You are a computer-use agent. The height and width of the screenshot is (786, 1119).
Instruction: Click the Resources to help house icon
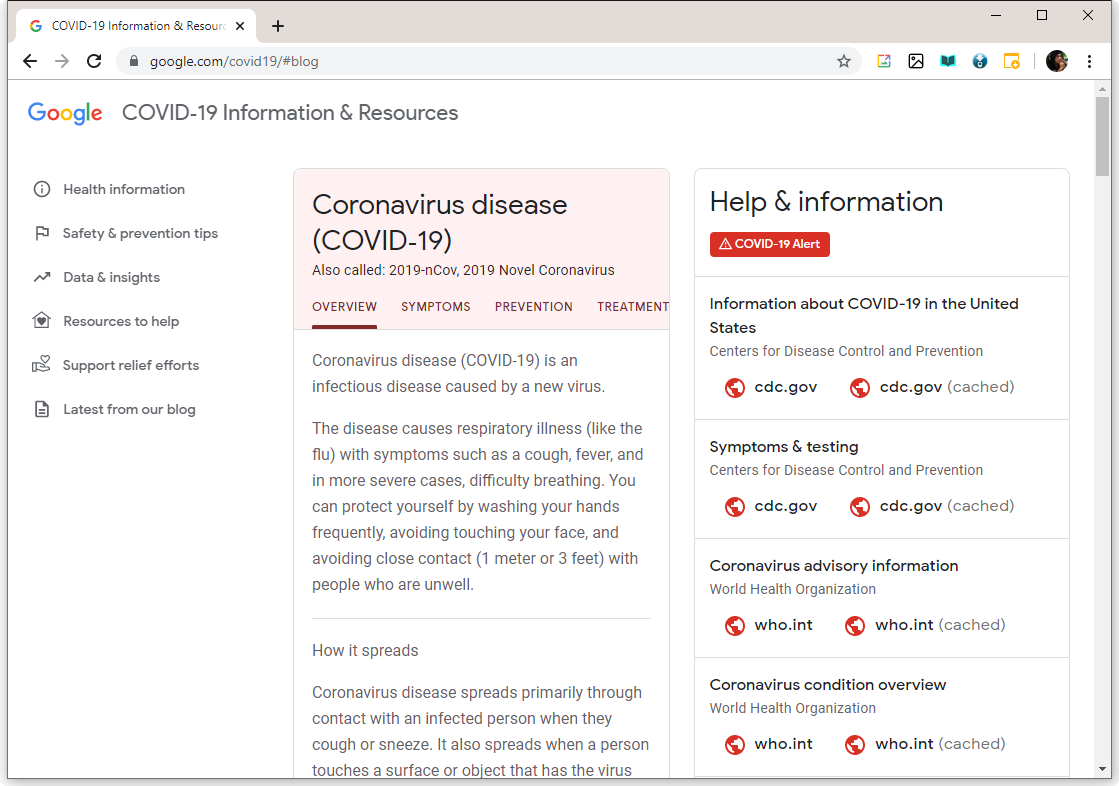(x=42, y=321)
